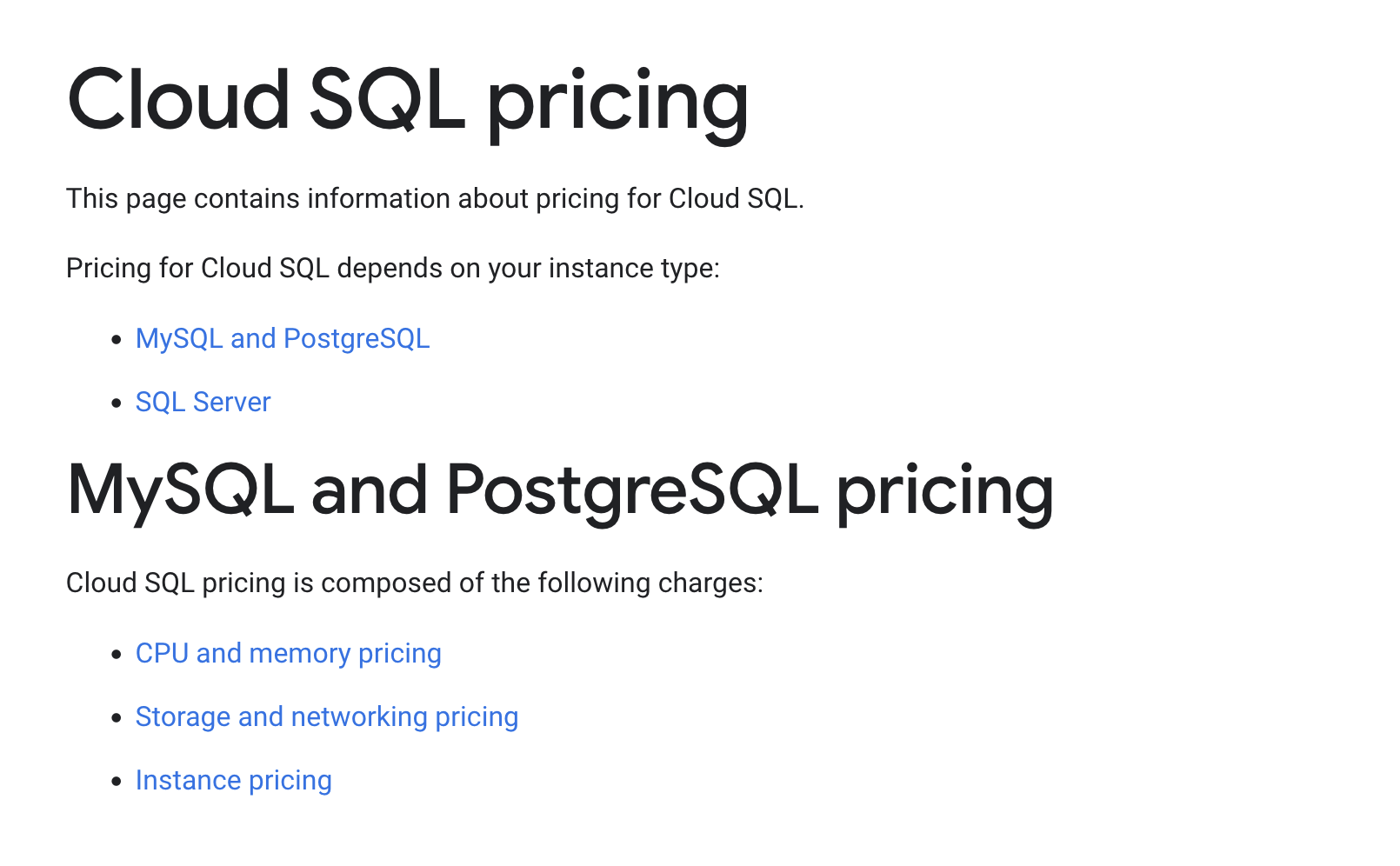
Task: Click the bullet next to Instance pricing
Action: 117,781
